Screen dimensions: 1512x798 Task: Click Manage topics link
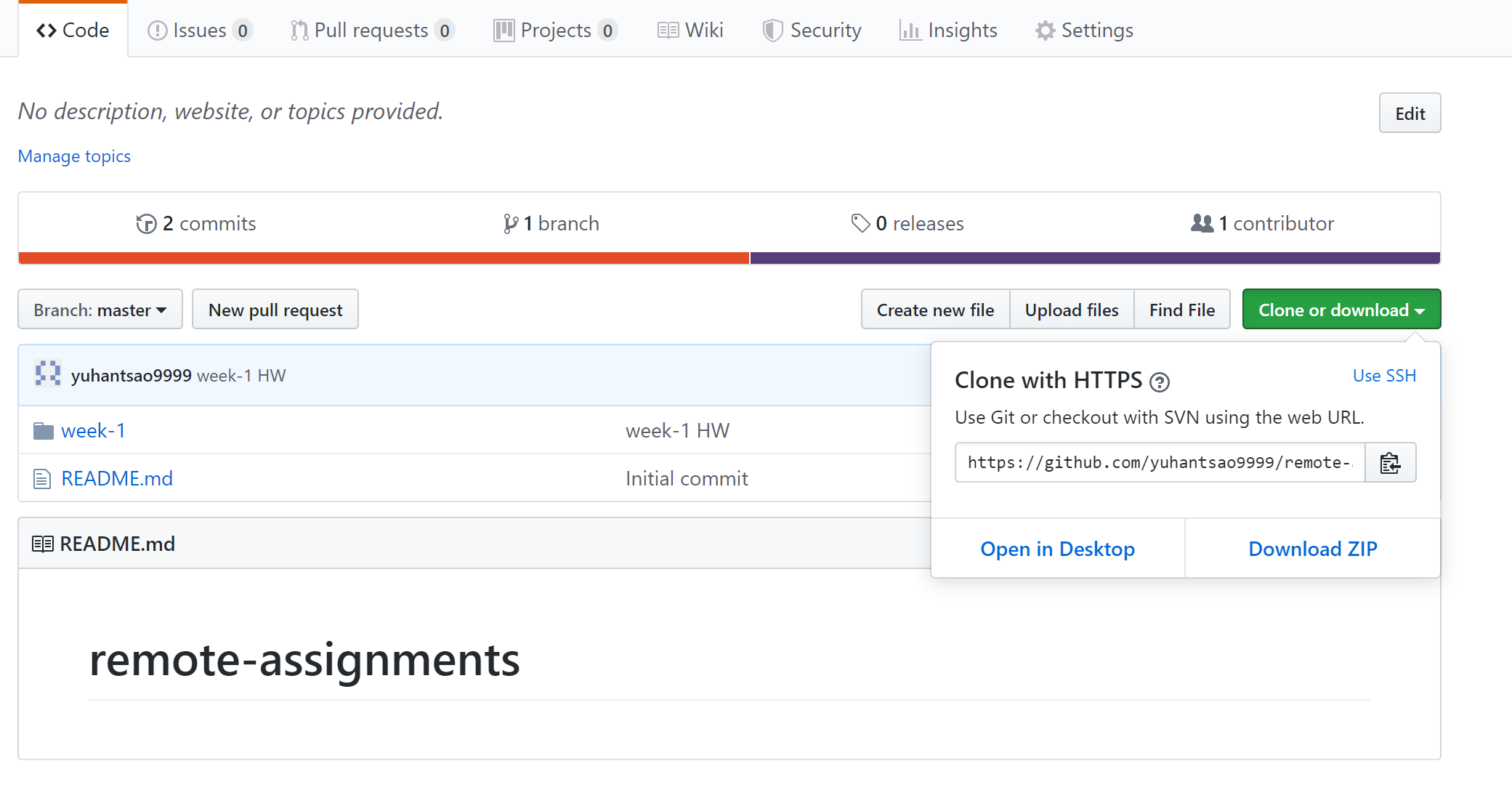tap(74, 156)
